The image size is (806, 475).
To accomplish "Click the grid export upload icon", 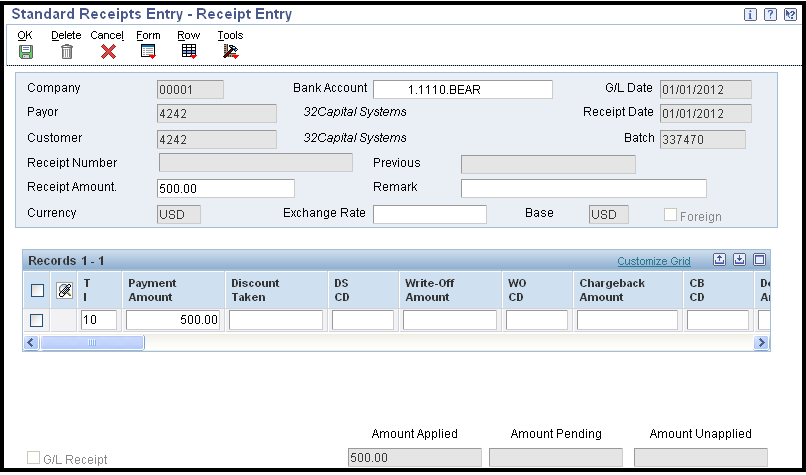I will 720,260.
